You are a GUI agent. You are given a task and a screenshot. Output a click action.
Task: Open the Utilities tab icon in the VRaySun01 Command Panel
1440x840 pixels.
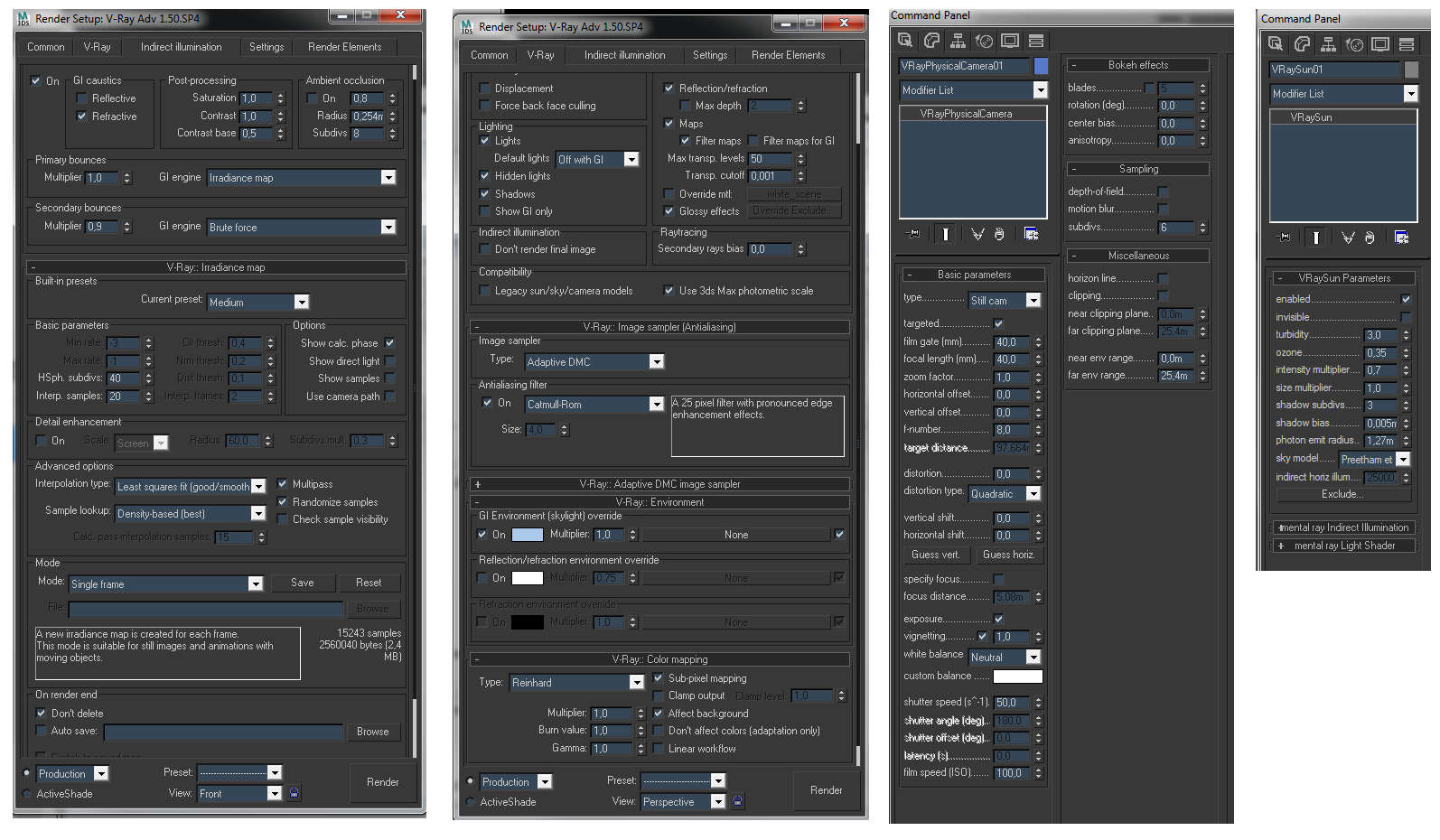[1407, 44]
